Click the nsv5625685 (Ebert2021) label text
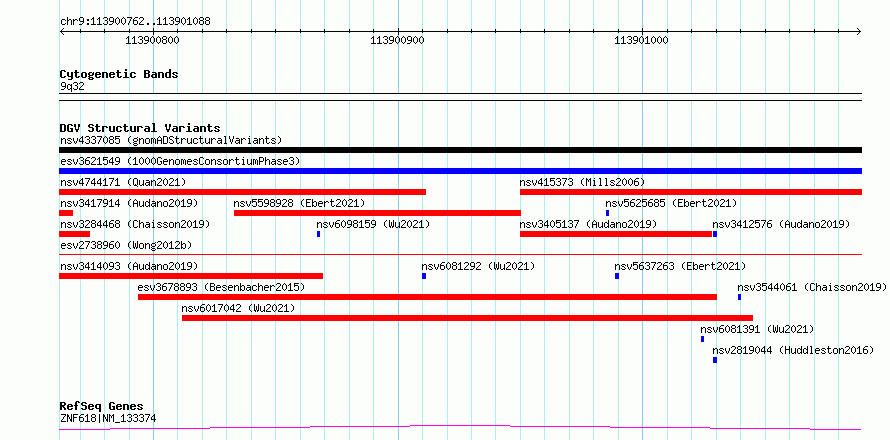 point(671,203)
